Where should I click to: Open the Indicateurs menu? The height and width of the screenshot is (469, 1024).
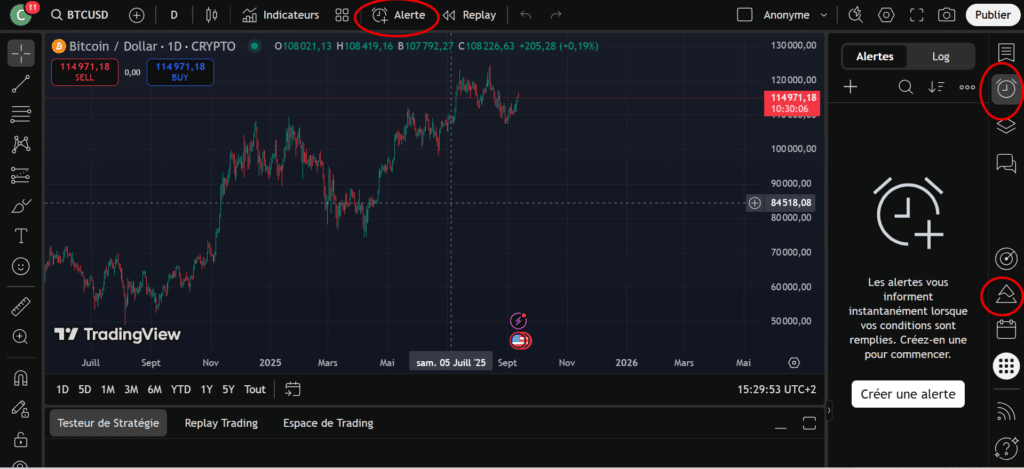point(281,15)
